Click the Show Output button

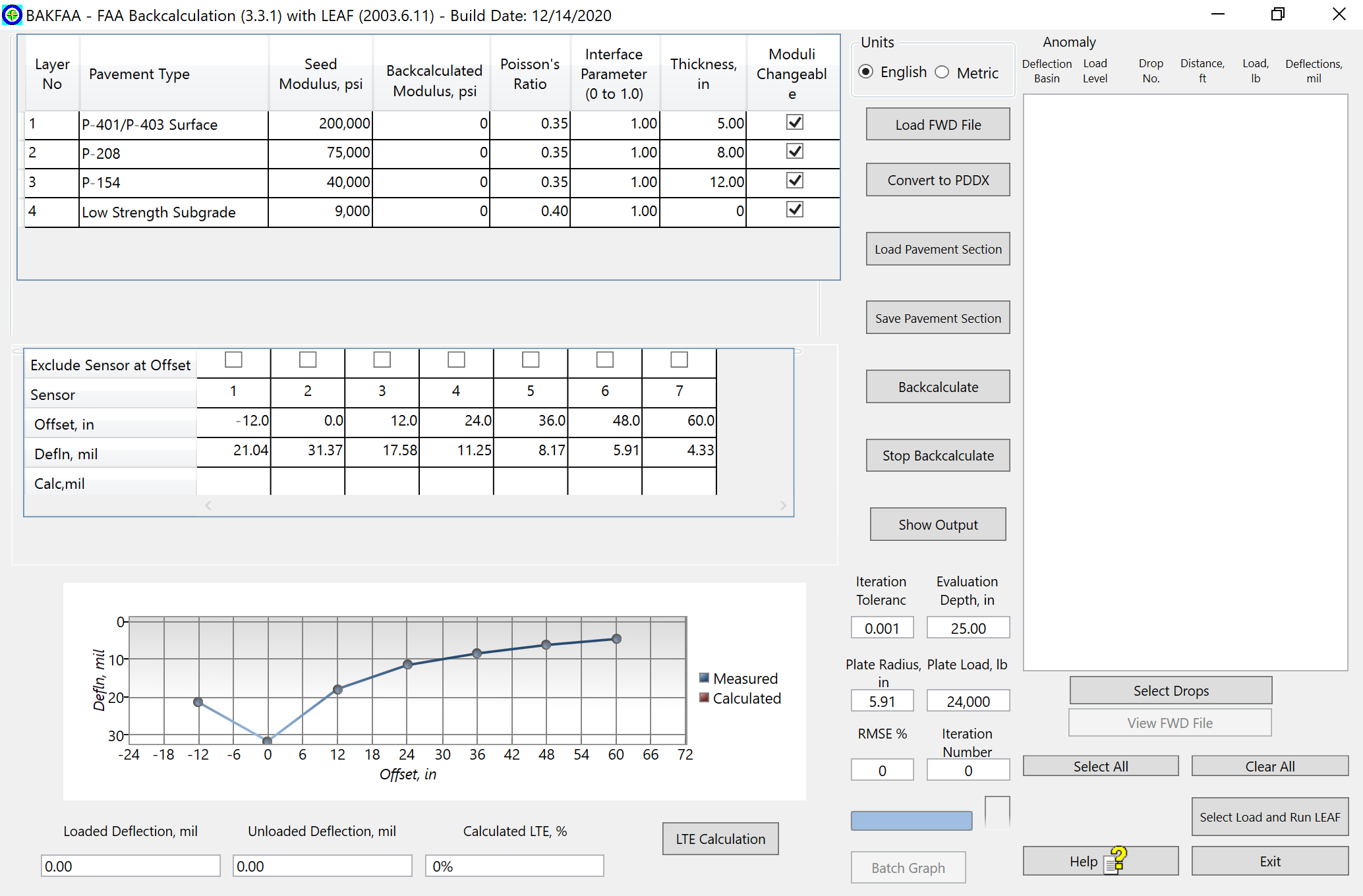click(x=937, y=524)
